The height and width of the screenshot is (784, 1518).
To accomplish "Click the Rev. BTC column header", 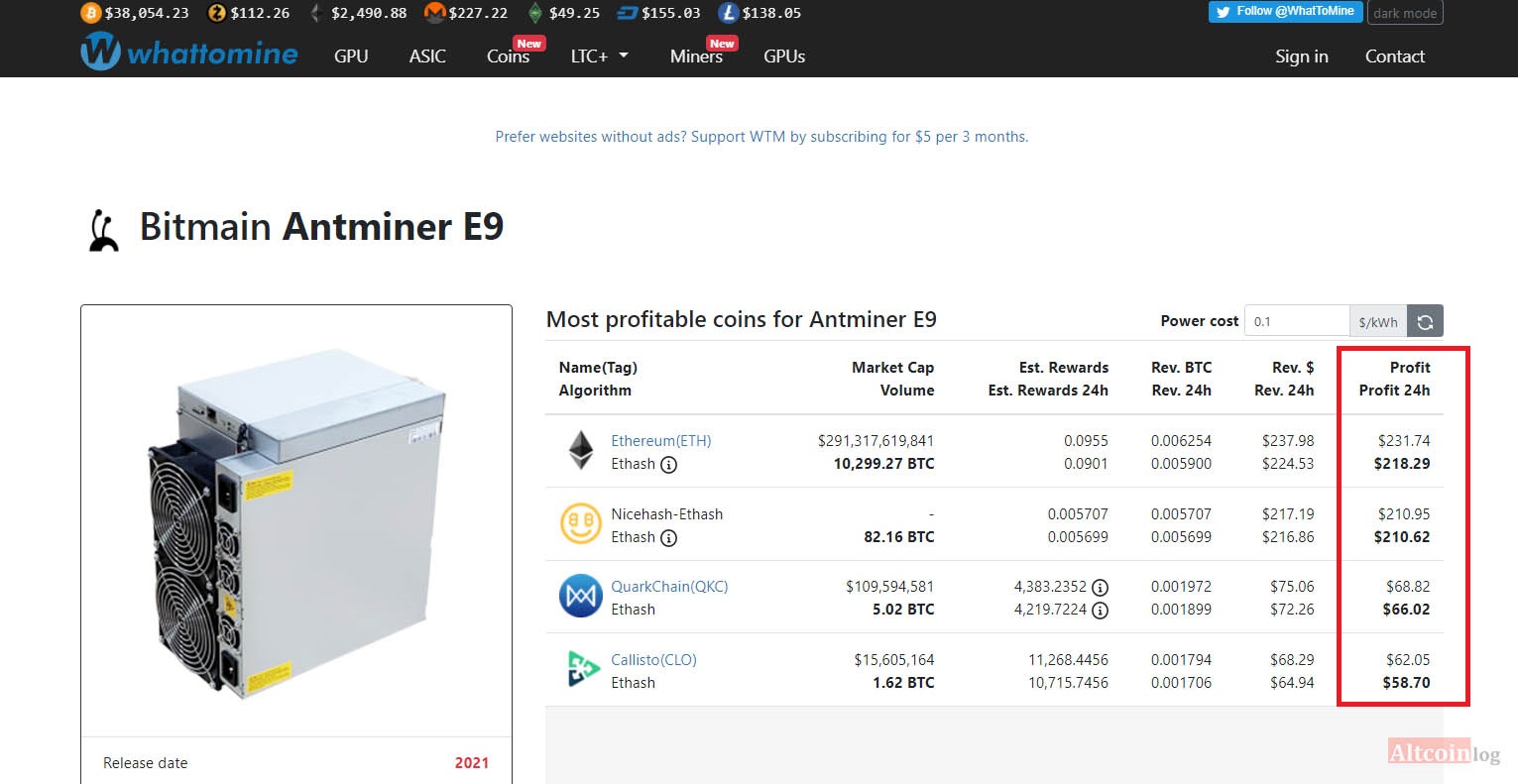I will 1181,368.
